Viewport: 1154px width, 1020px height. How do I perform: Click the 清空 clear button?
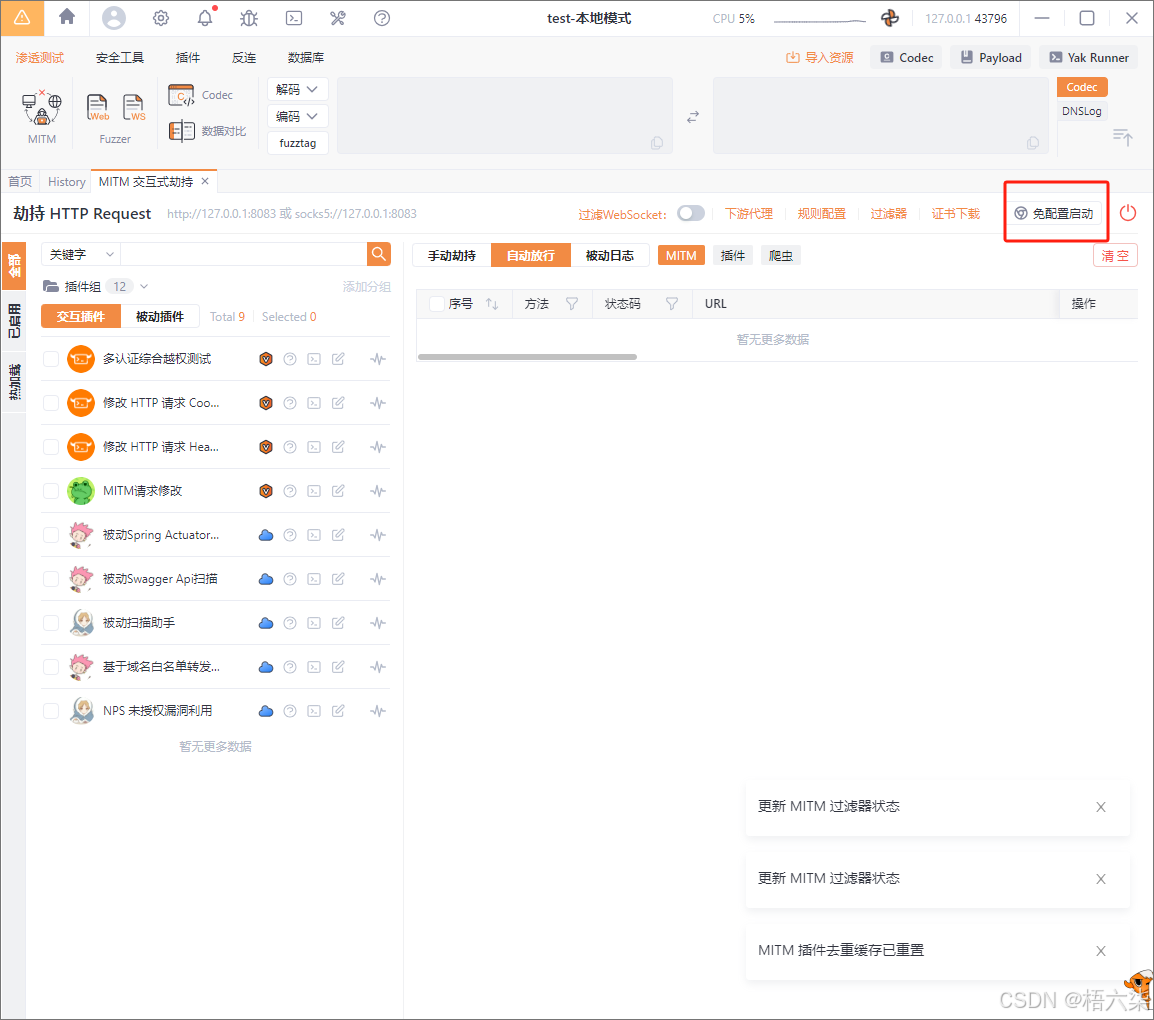[1115, 255]
